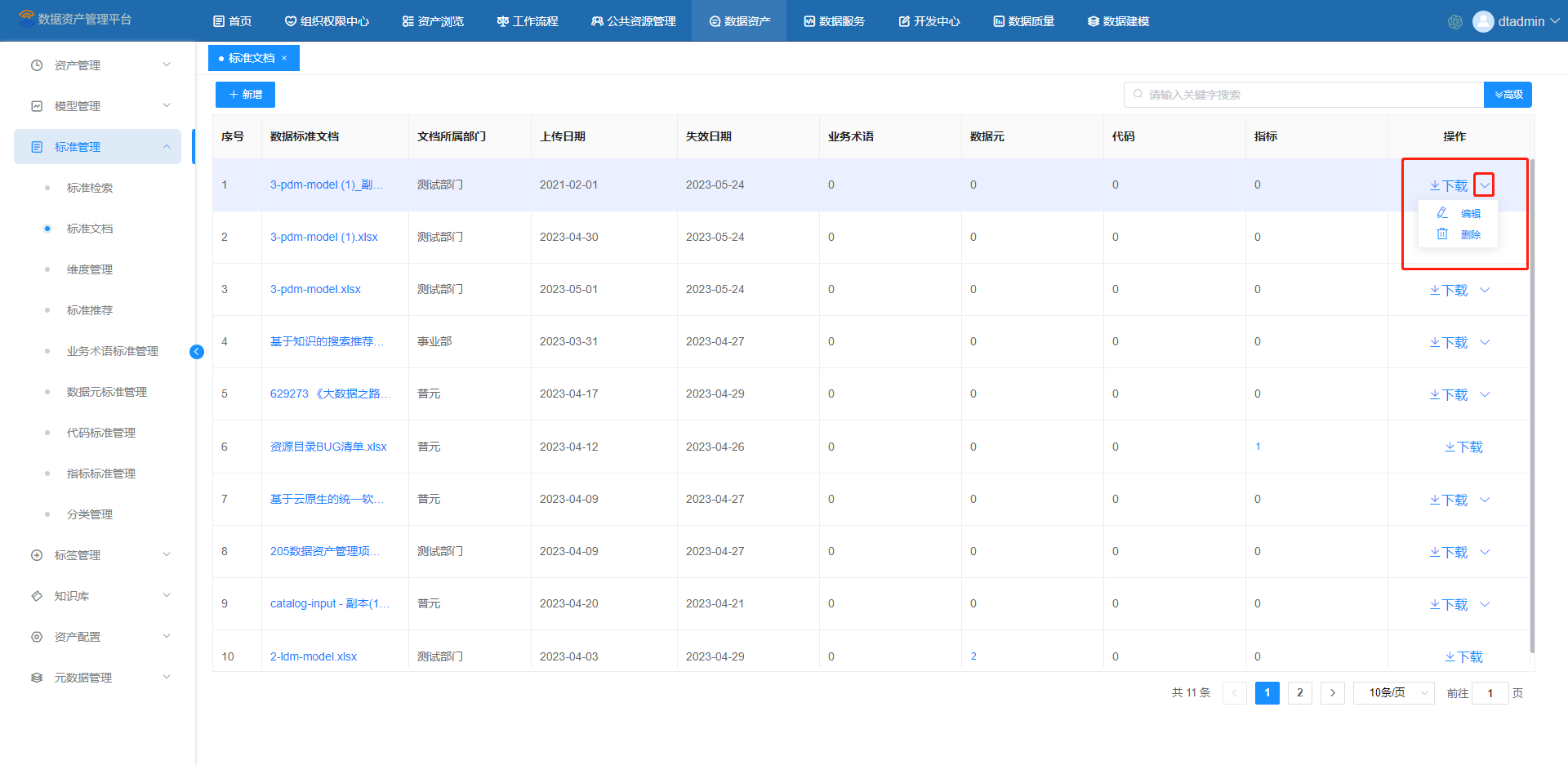1568x765 pixels.
Task: Click the theme icon beside user avatar
Action: (x=1455, y=22)
